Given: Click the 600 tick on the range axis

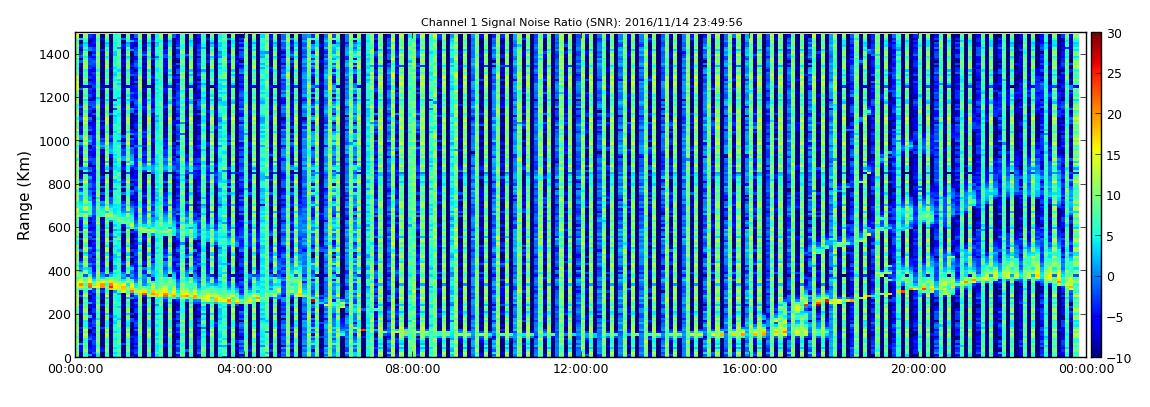Looking at the screenshot, I should (x=59, y=227).
